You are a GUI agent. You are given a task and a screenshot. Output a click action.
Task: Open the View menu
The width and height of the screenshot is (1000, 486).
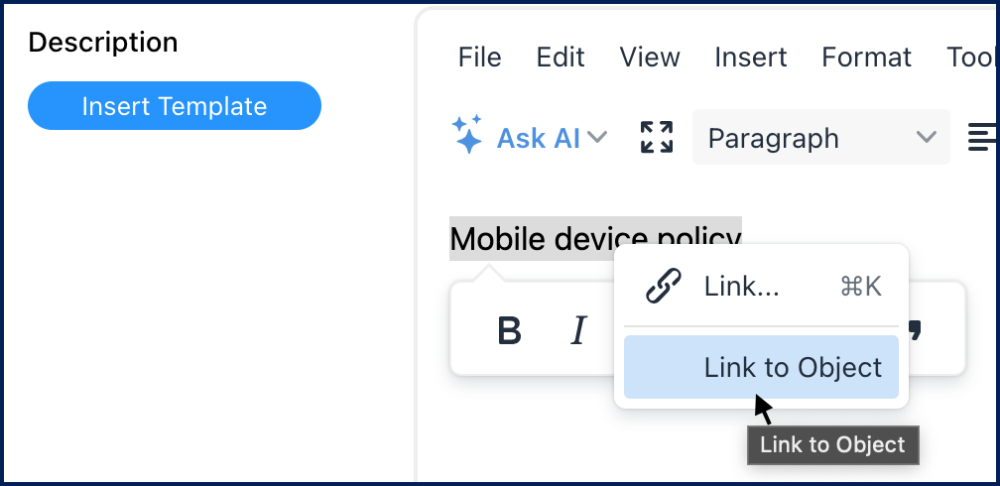tap(650, 57)
